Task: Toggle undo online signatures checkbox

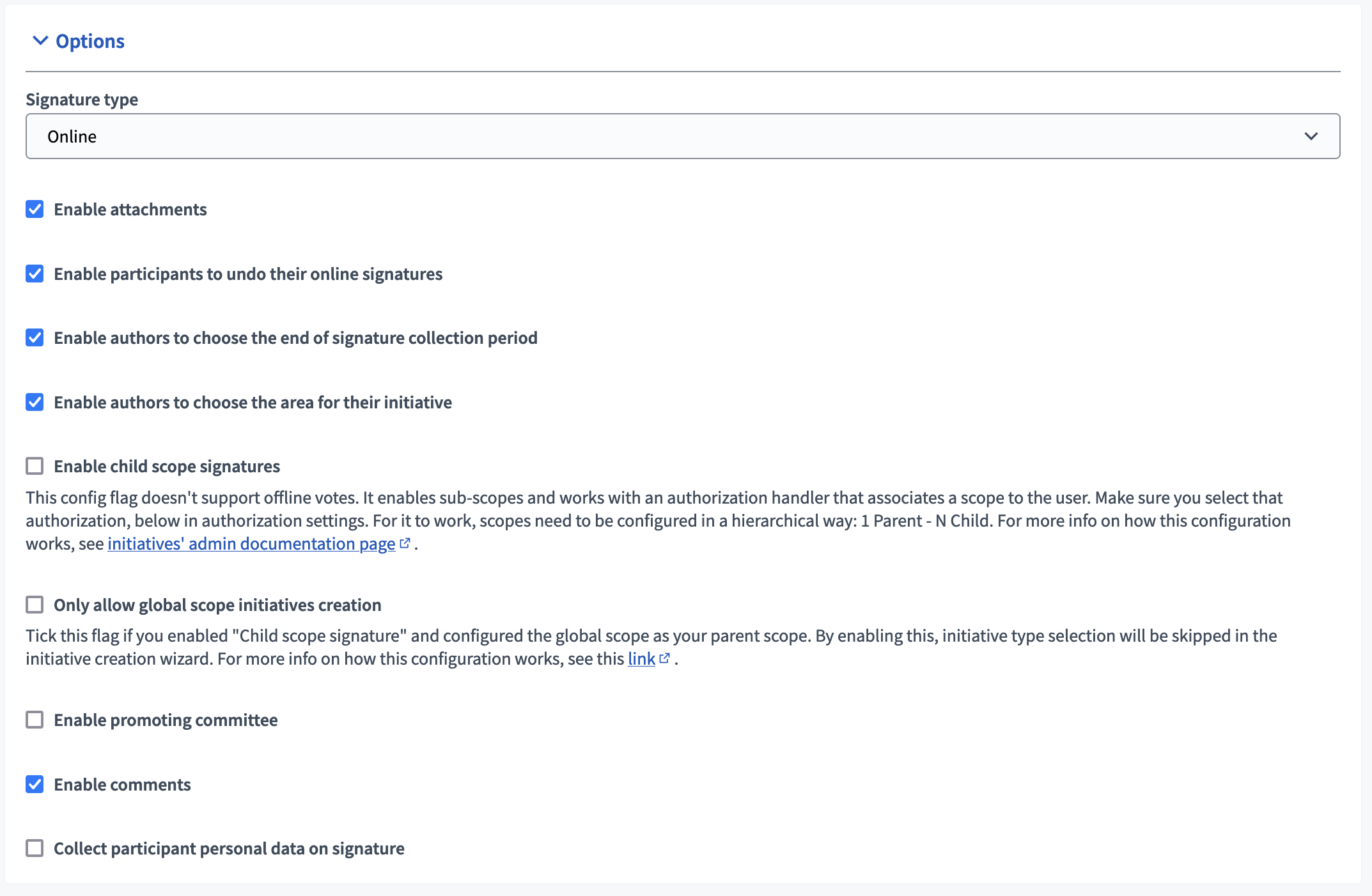Action: pos(35,274)
